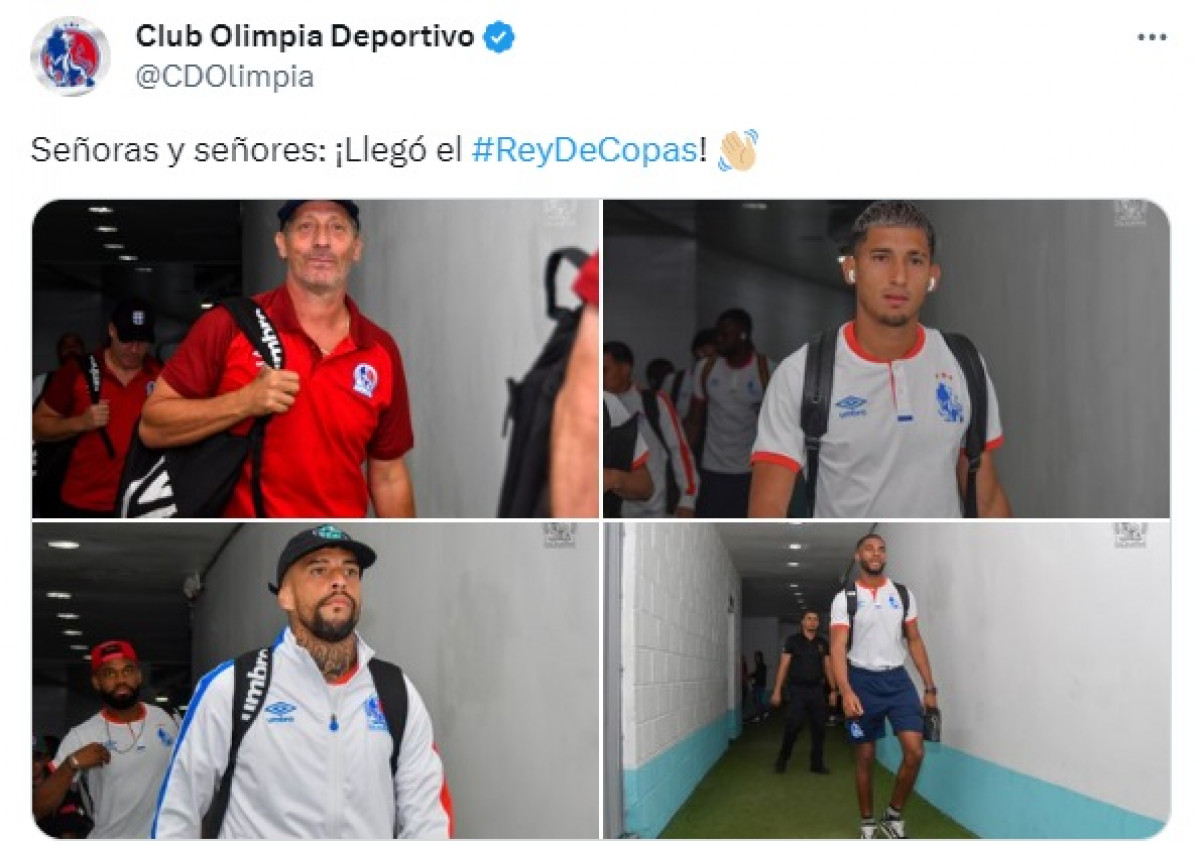Open the Club Olimpia Deportivo display name
The width and height of the screenshot is (1200, 845).
click(x=305, y=38)
